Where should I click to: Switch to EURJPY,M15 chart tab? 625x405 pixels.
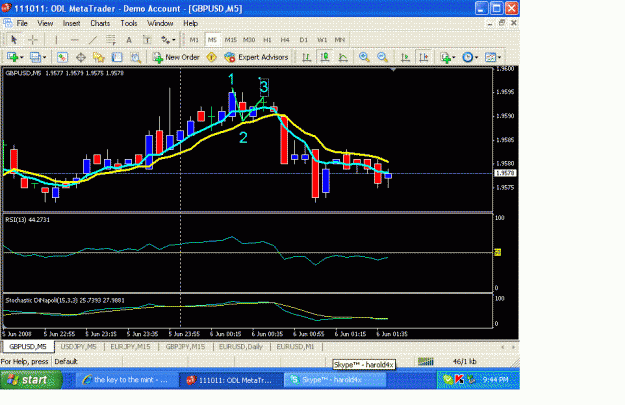point(130,347)
